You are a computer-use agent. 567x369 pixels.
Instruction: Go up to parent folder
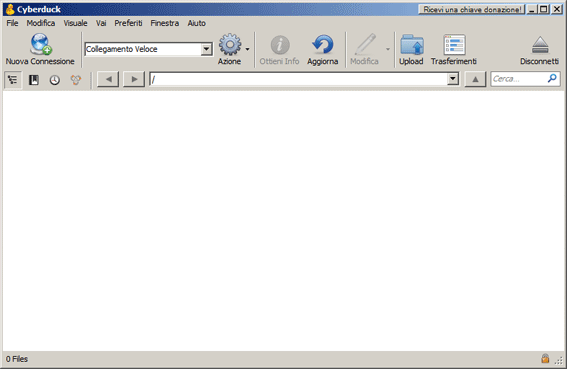pyautogui.click(x=475, y=79)
